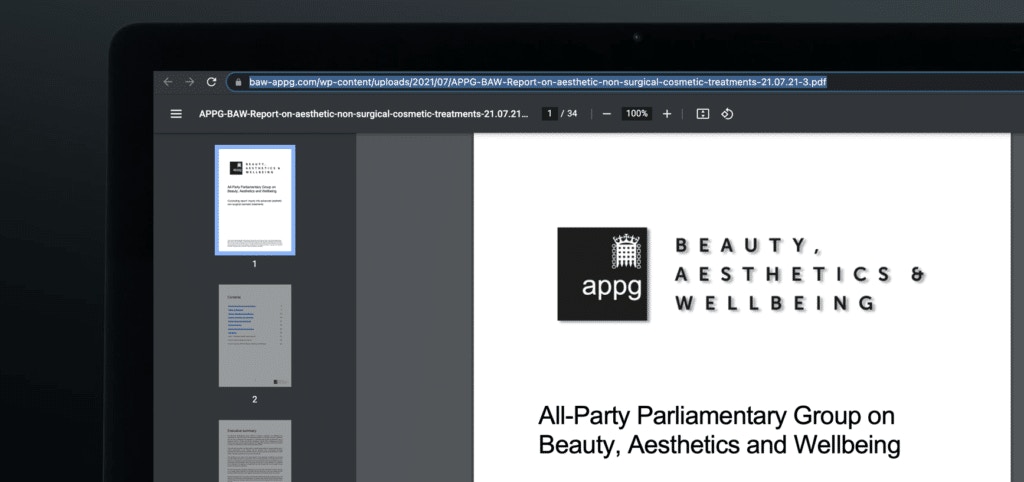The height and width of the screenshot is (482, 1024).
Task: Jump to page 3 Executive summary thumbnail
Action: tap(255, 450)
